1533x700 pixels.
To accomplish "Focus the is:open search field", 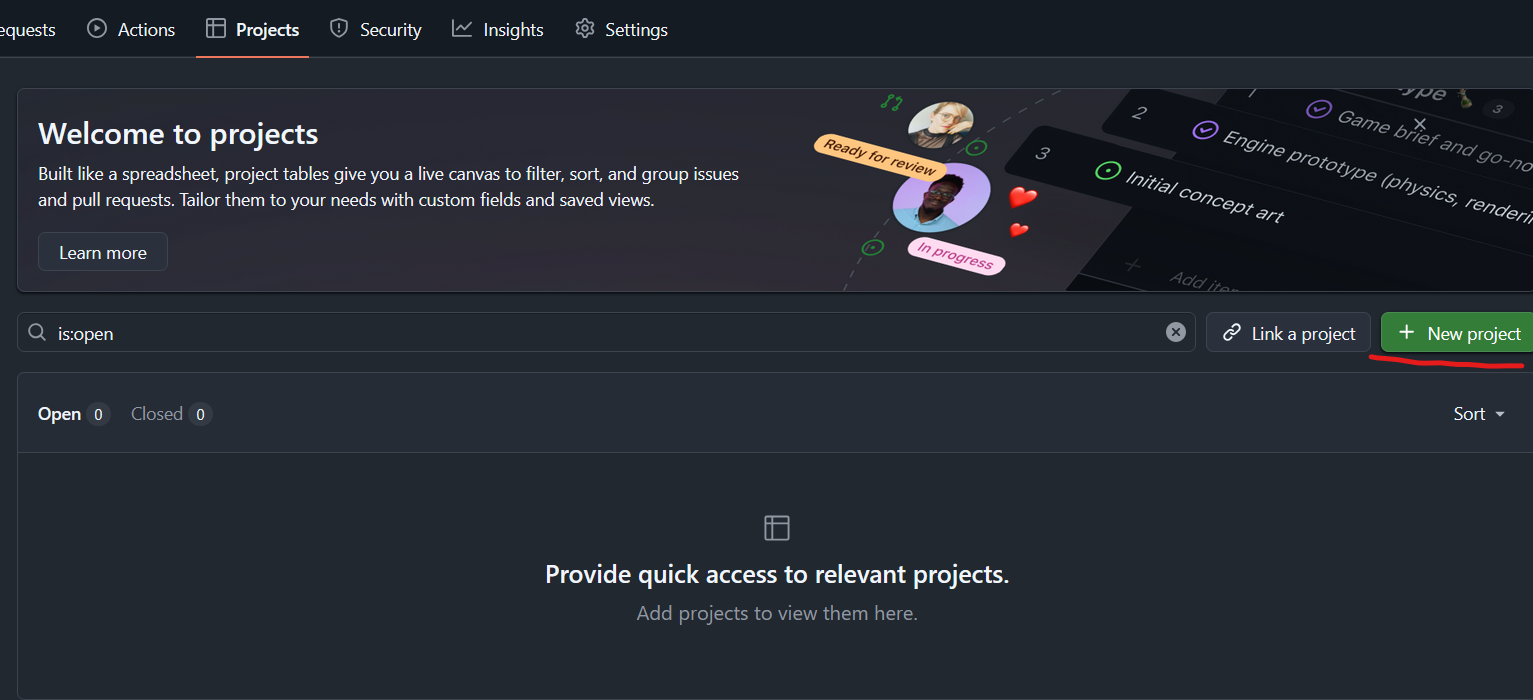I will click(600, 333).
